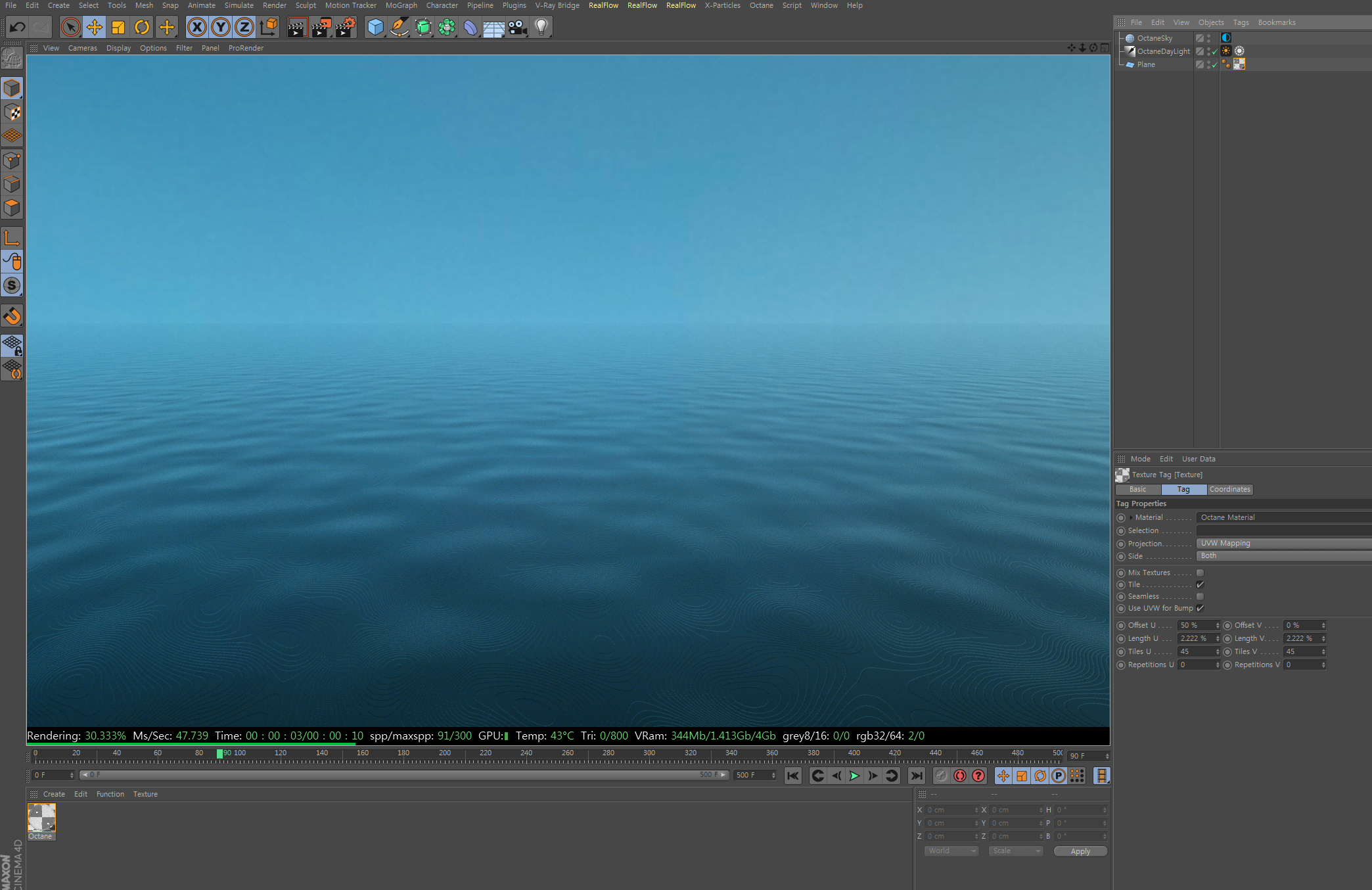Switch to the Coordinates tab
Image resolution: width=1372 pixels, height=890 pixels.
pos(1229,489)
